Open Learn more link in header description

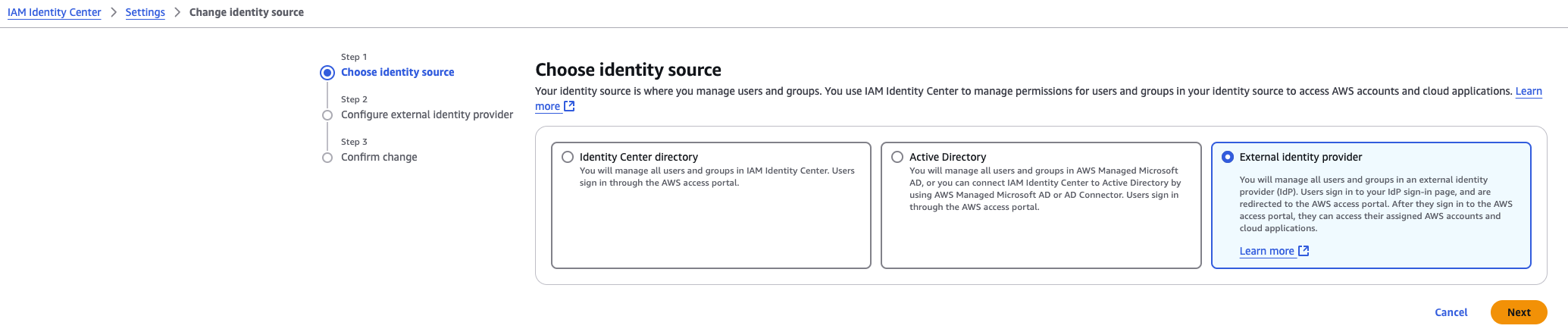1529,91
